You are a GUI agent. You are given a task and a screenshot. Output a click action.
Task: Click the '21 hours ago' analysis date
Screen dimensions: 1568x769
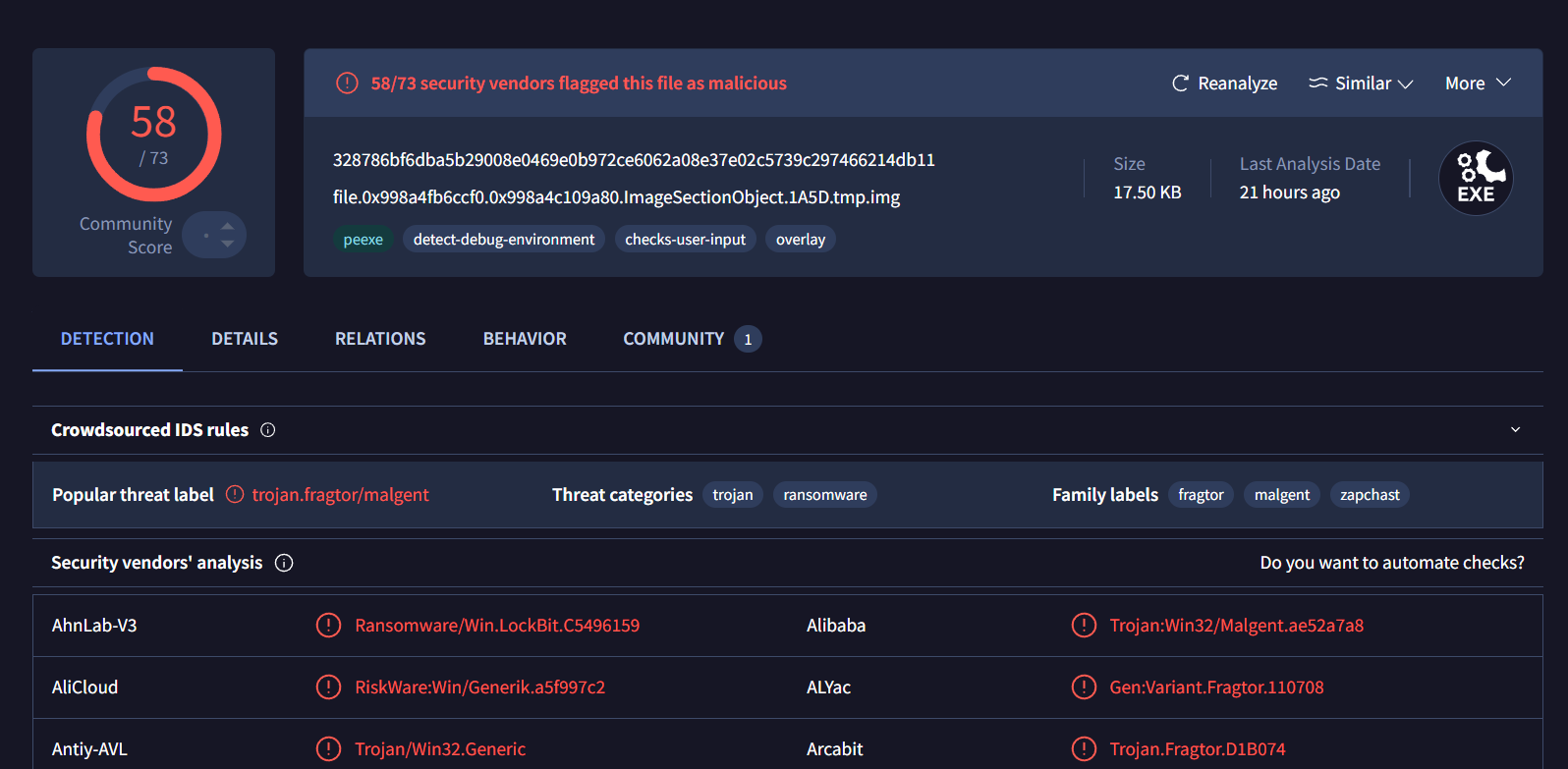(1290, 192)
